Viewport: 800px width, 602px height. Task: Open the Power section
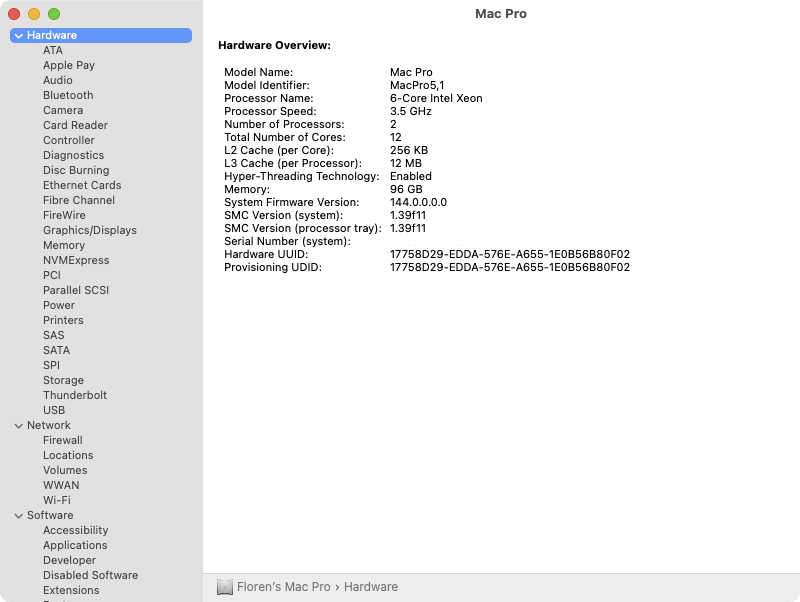[x=59, y=305]
